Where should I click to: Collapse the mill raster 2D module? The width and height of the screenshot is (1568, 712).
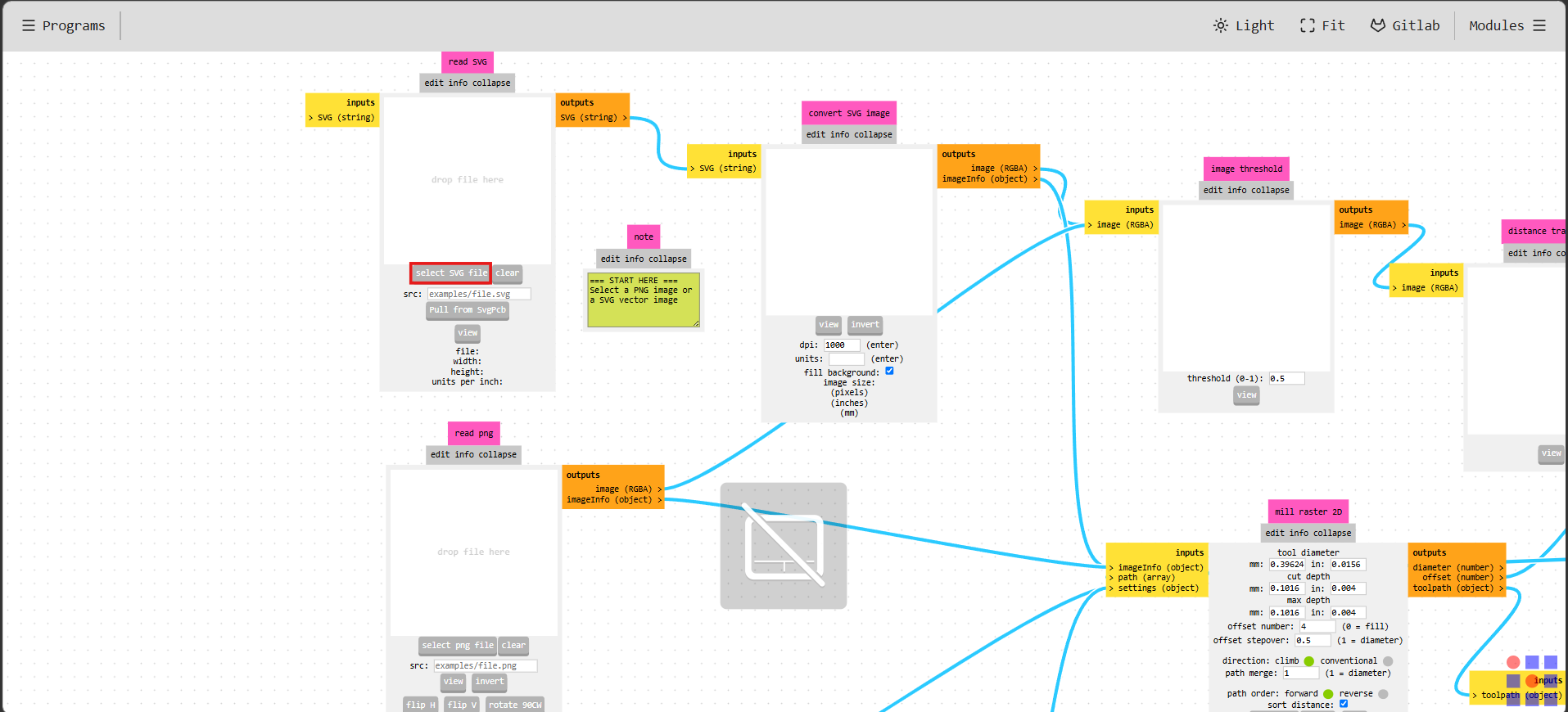pos(1333,533)
